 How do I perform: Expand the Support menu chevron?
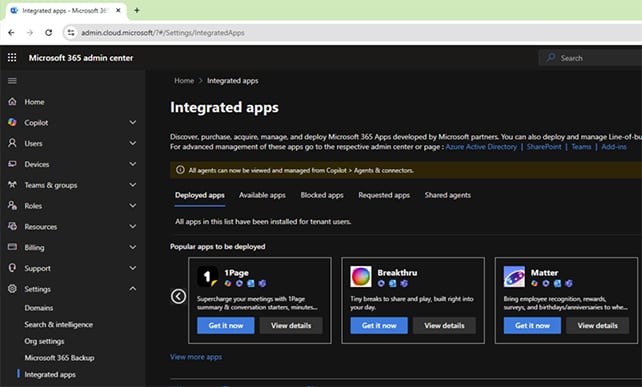[133, 268]
